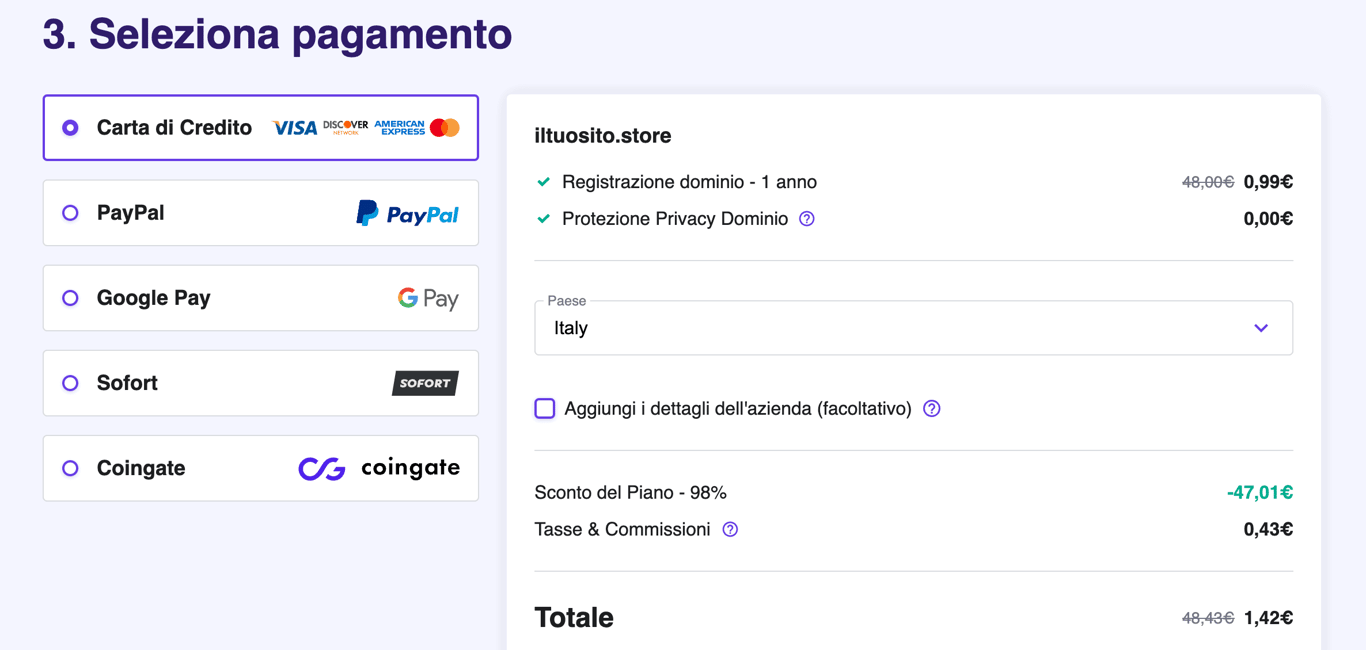
Task: Open Protezione Privacy Dominio help tooltip
Action: [x=806, y=218]
